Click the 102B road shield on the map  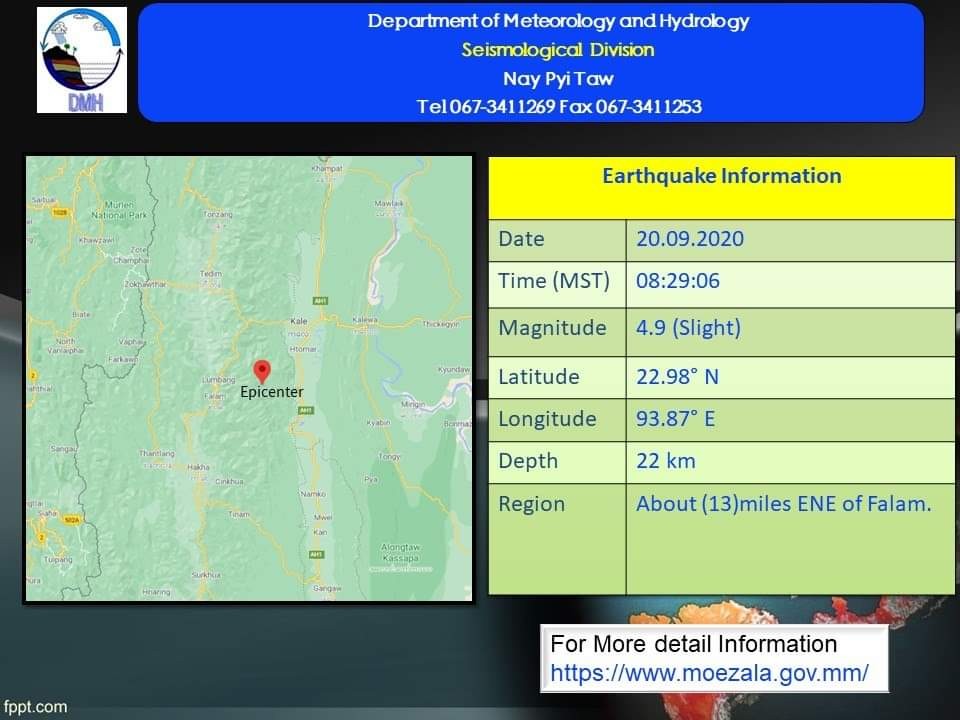click(x=59, y=212)
